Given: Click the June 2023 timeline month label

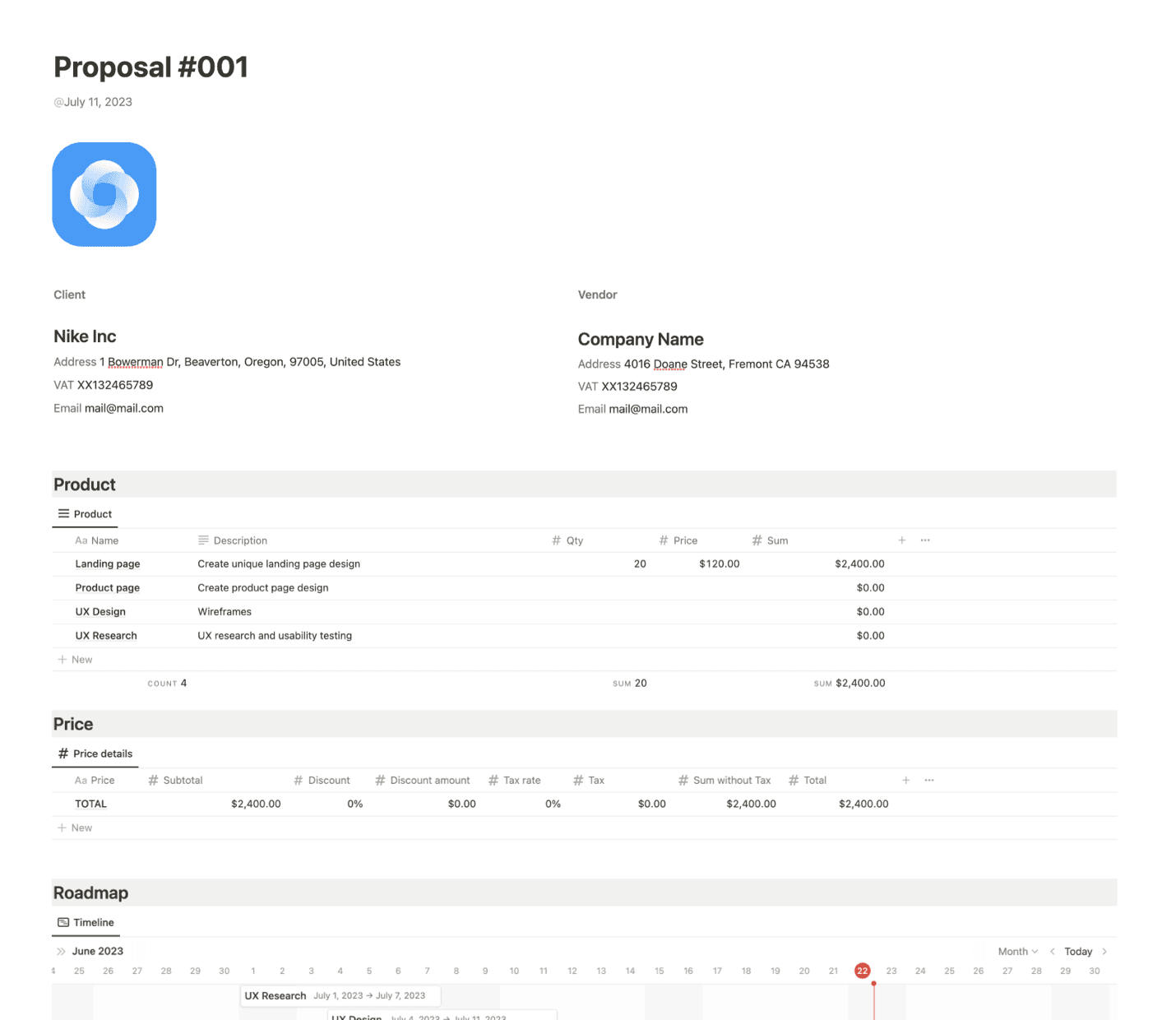Looking at the screenshot, I should point(98,952).
